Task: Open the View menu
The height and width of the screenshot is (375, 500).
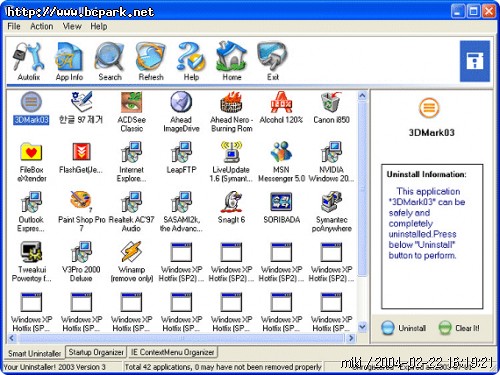Action: (x=72, y=26)
